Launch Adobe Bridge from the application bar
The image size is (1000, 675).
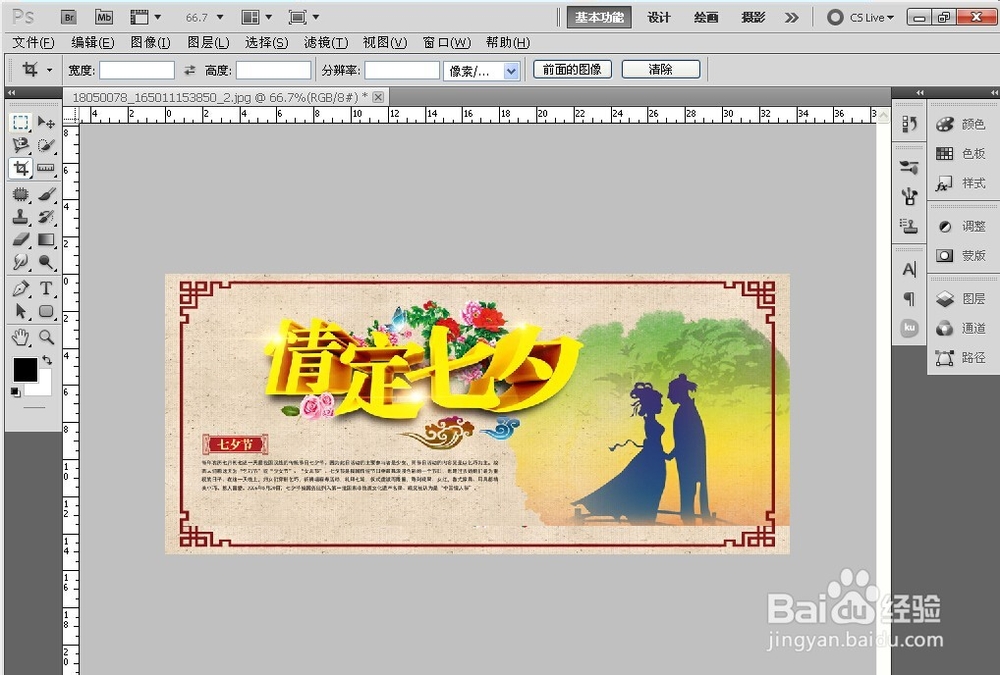pyautogui.click(x=69, y=17)
